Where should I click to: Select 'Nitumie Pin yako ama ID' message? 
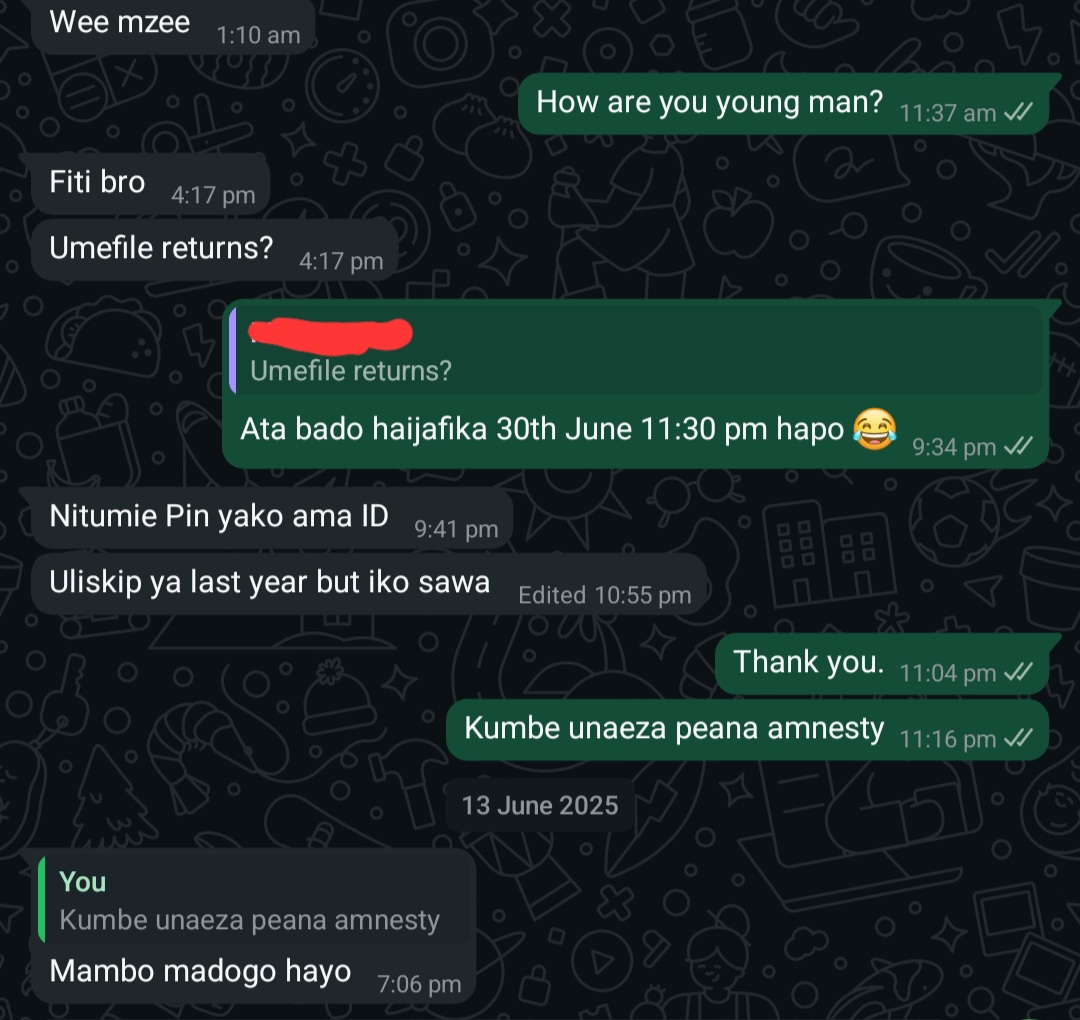pyautogui.click(x=219, y=517)
